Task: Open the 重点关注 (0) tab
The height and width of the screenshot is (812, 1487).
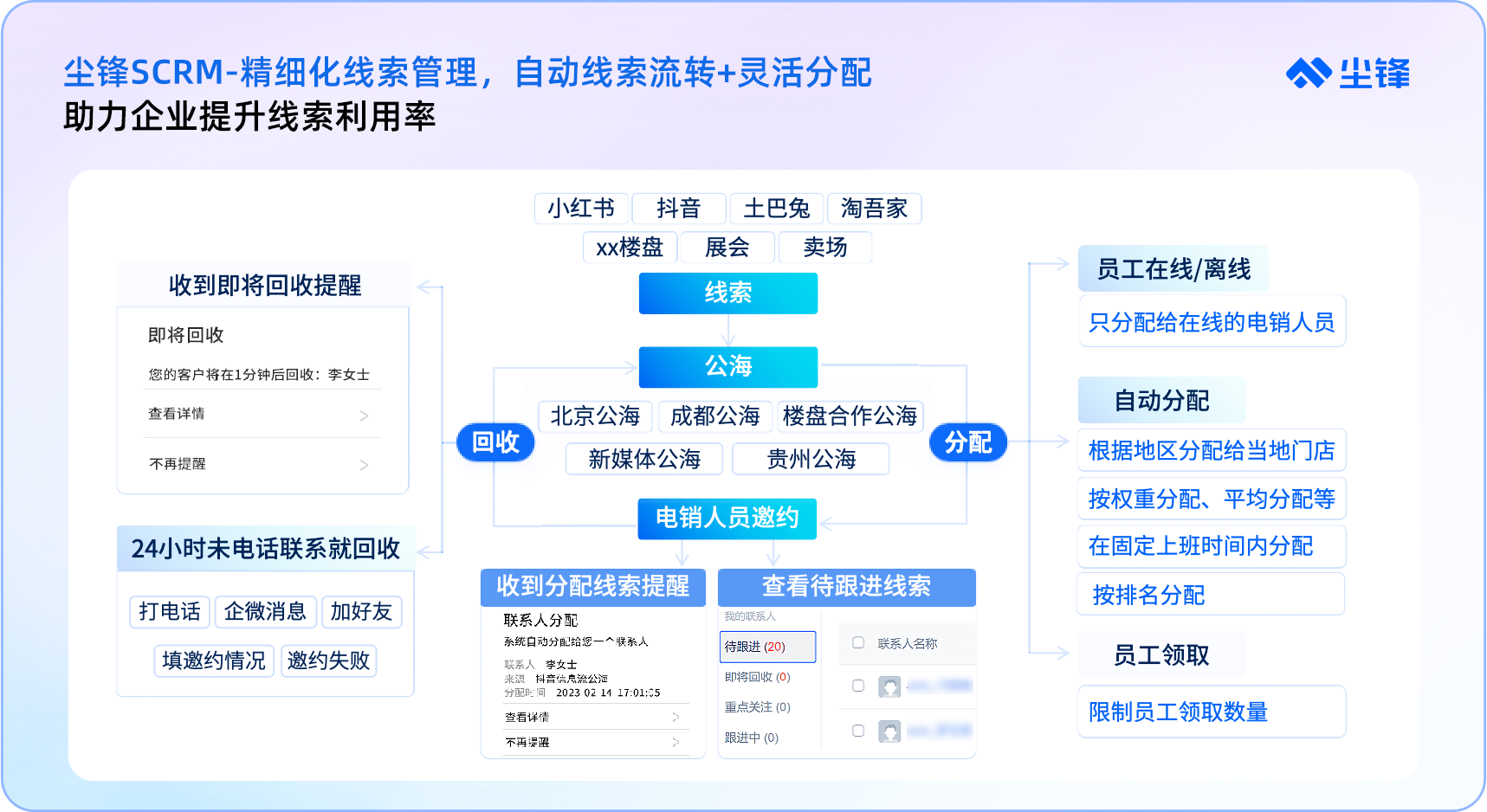Action: tap(758, 707)
